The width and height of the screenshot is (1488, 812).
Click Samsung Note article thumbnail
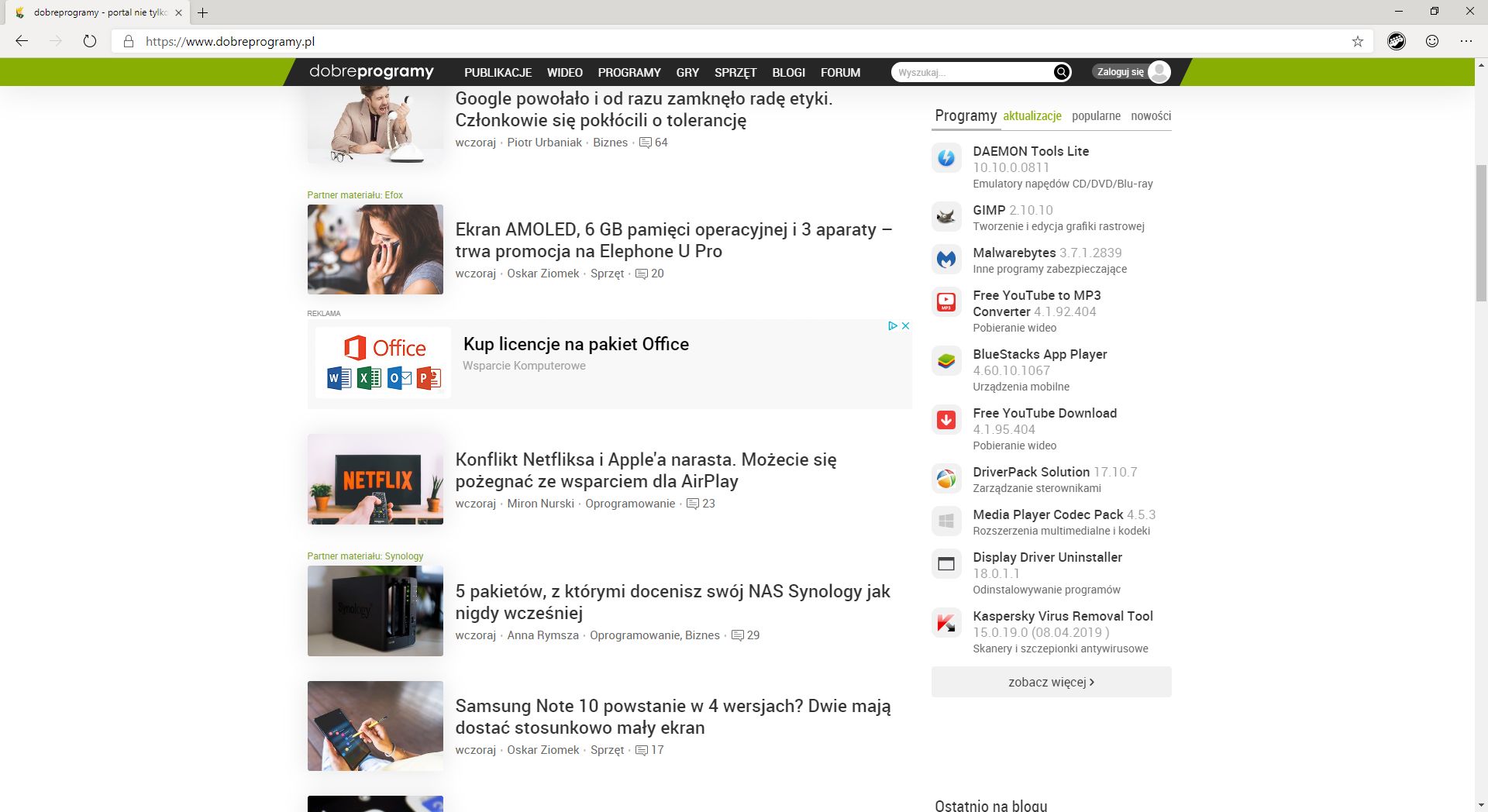pyautogui.click(x=375, y=726)
